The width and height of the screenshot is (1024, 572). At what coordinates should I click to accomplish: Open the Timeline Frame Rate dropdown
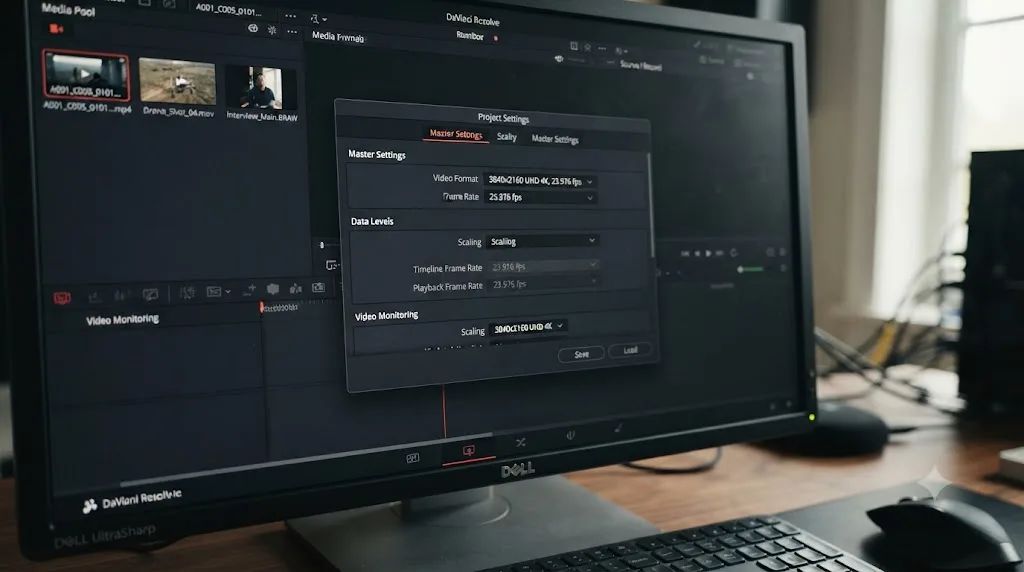pos(544,266)
